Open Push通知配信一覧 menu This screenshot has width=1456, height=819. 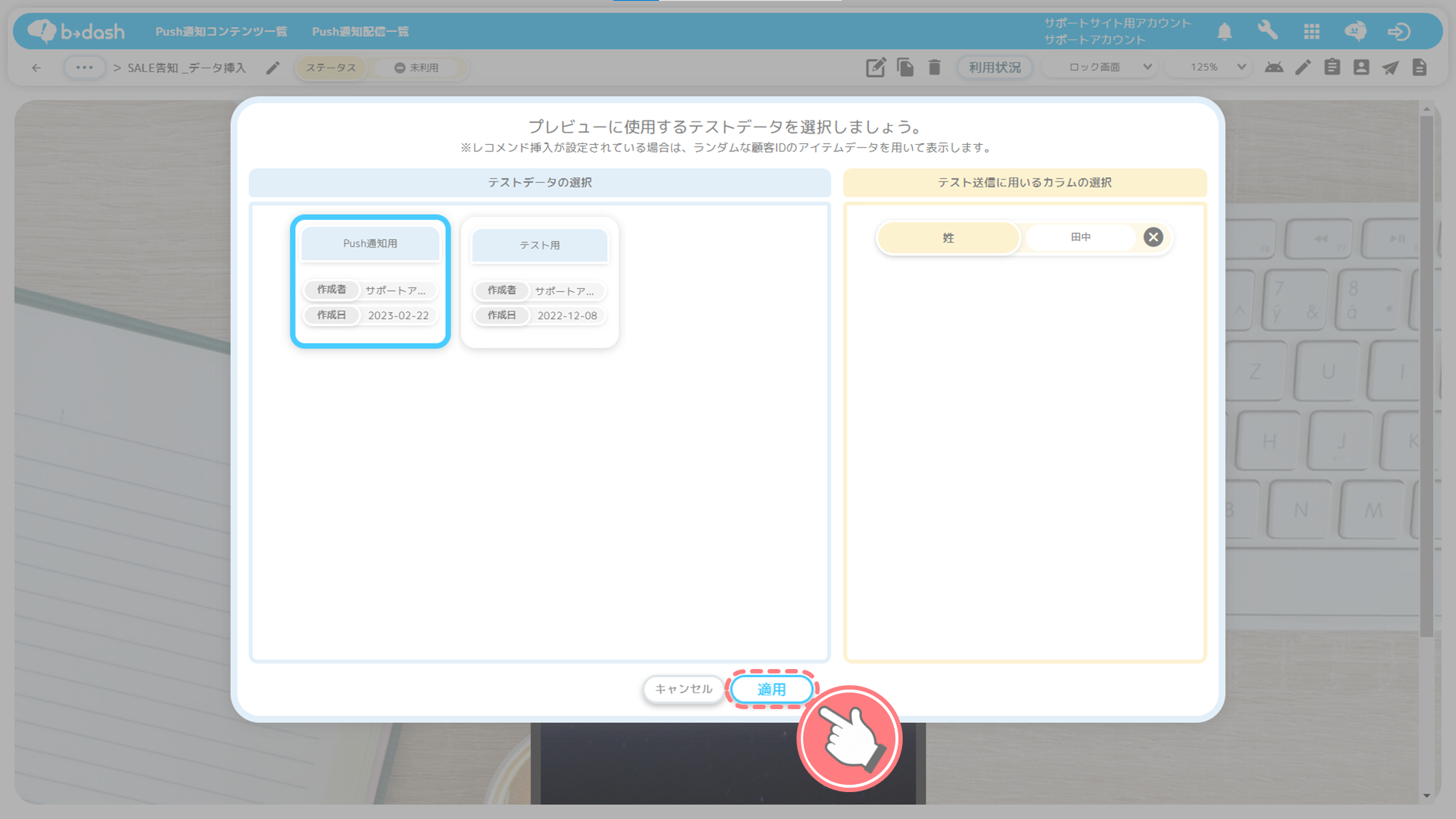pyautogui.click(x=360, y=31)
